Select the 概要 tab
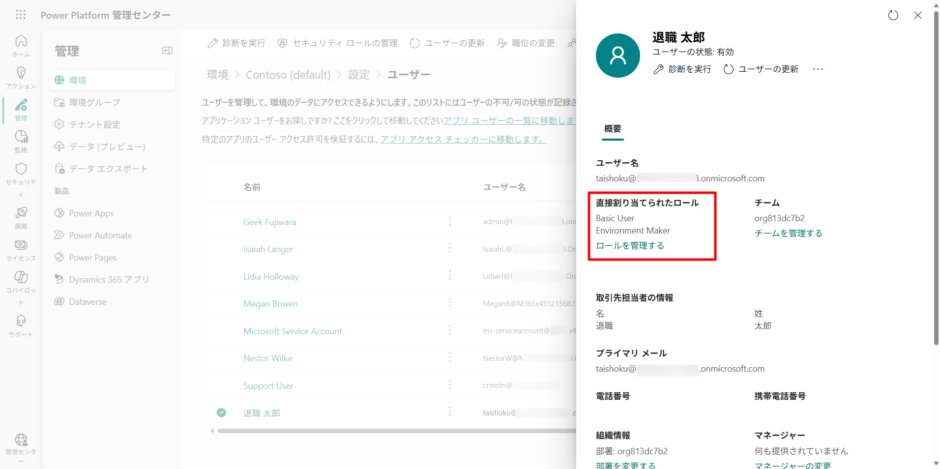Image resolution: width=940 pixels, height=469 pixels. coord(613,130)
